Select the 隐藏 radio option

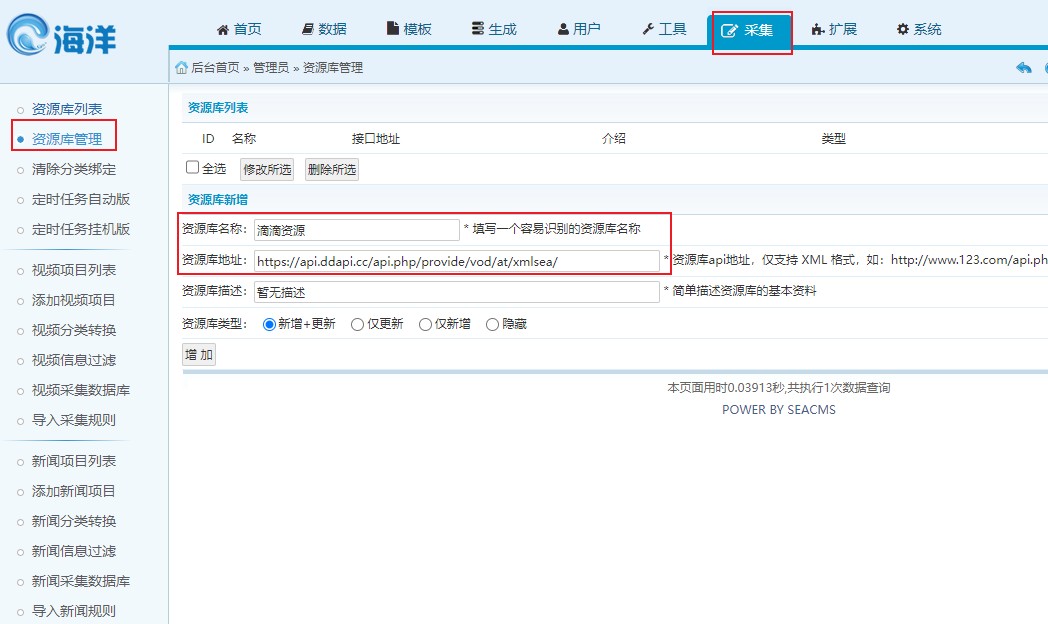pyautogui.click(x=492, y=324)
